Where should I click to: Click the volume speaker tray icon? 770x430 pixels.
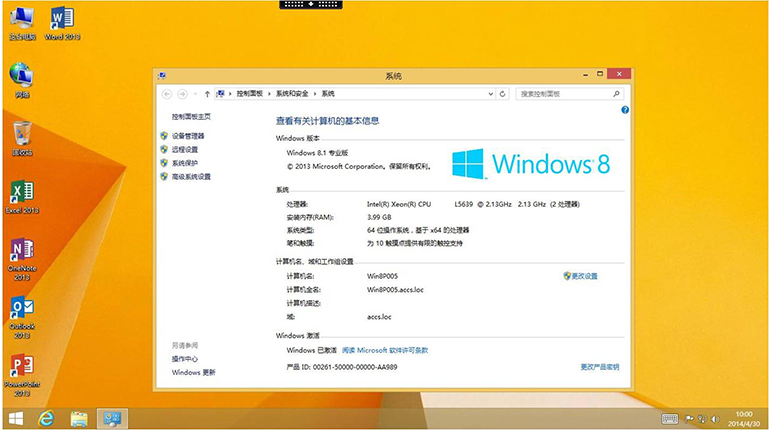[715, 419]
